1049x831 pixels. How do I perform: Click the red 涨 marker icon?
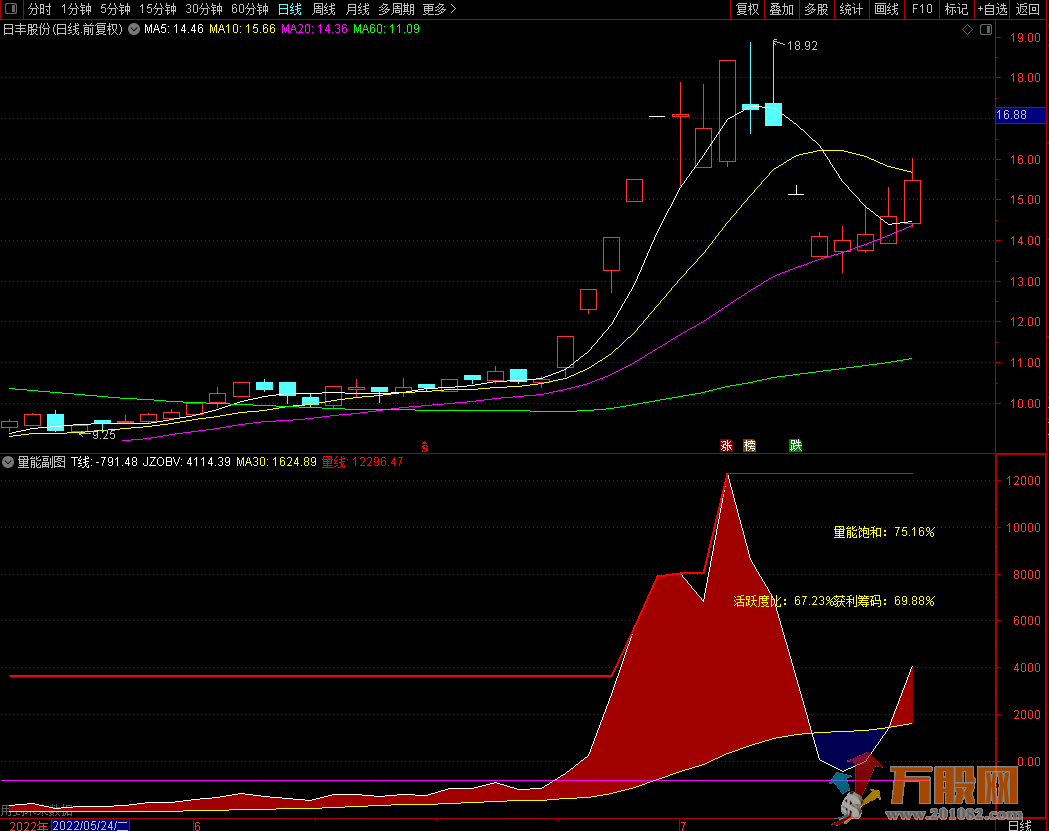click(x=726, y=445)
